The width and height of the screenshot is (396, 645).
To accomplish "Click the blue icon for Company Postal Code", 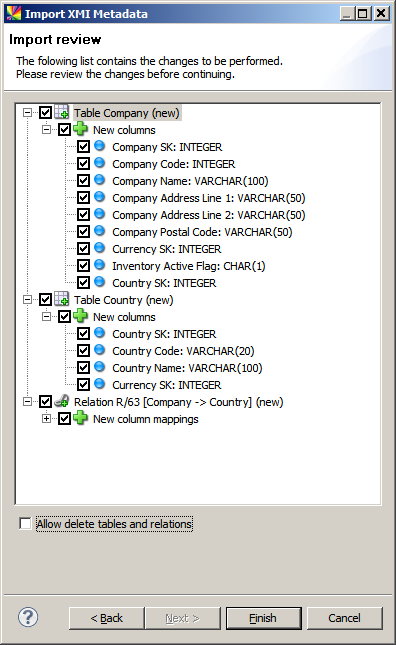I will (x=100, y=231).
